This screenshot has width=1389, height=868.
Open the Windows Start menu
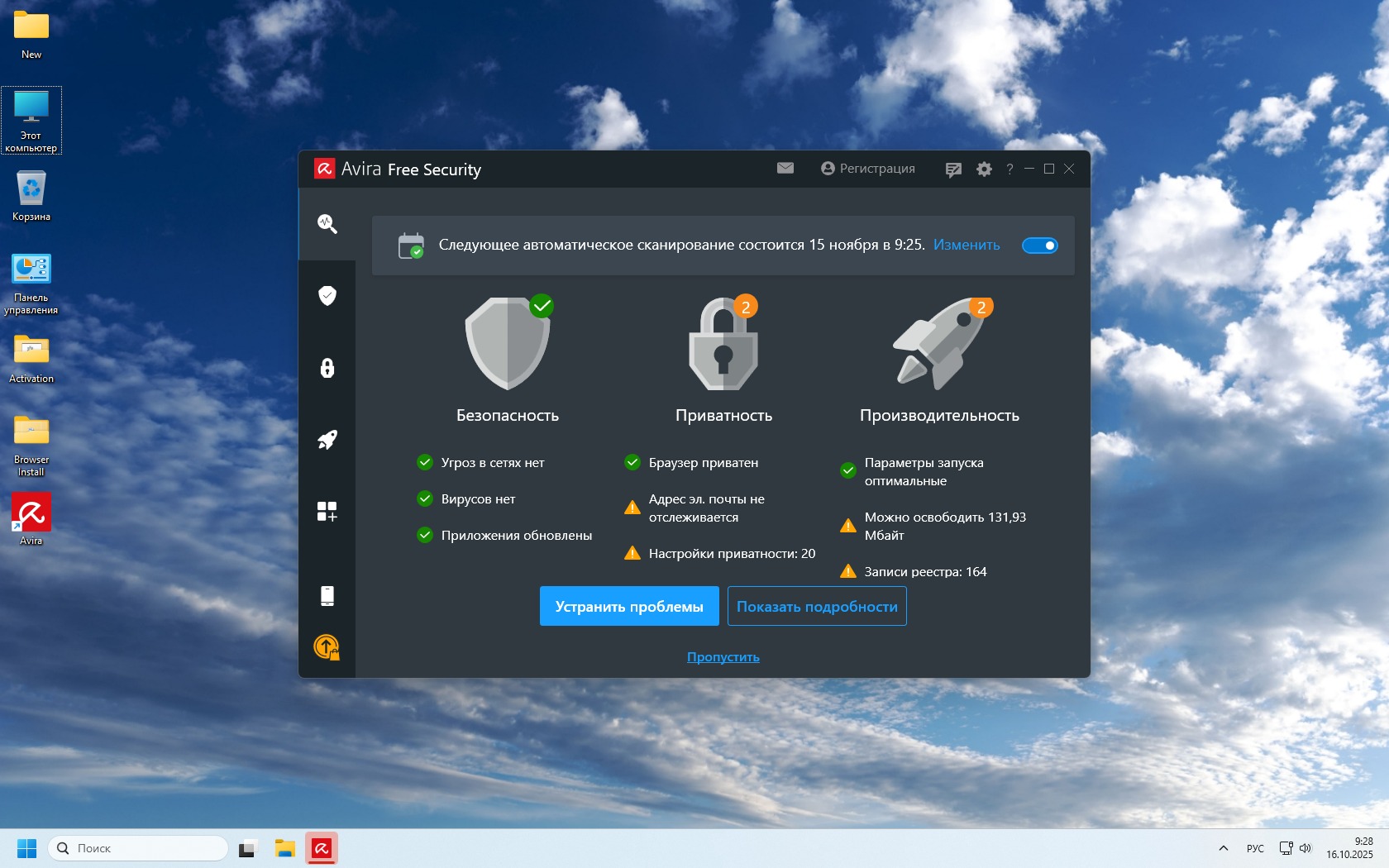coord(27,848)
